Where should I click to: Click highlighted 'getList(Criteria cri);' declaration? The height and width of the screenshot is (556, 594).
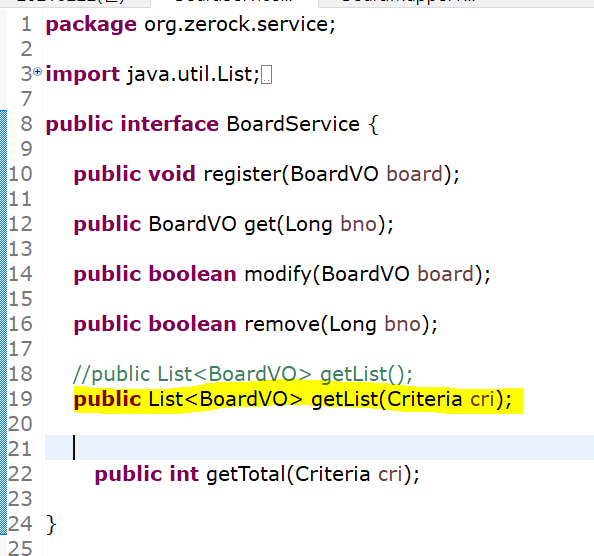[x=411, y=399]
